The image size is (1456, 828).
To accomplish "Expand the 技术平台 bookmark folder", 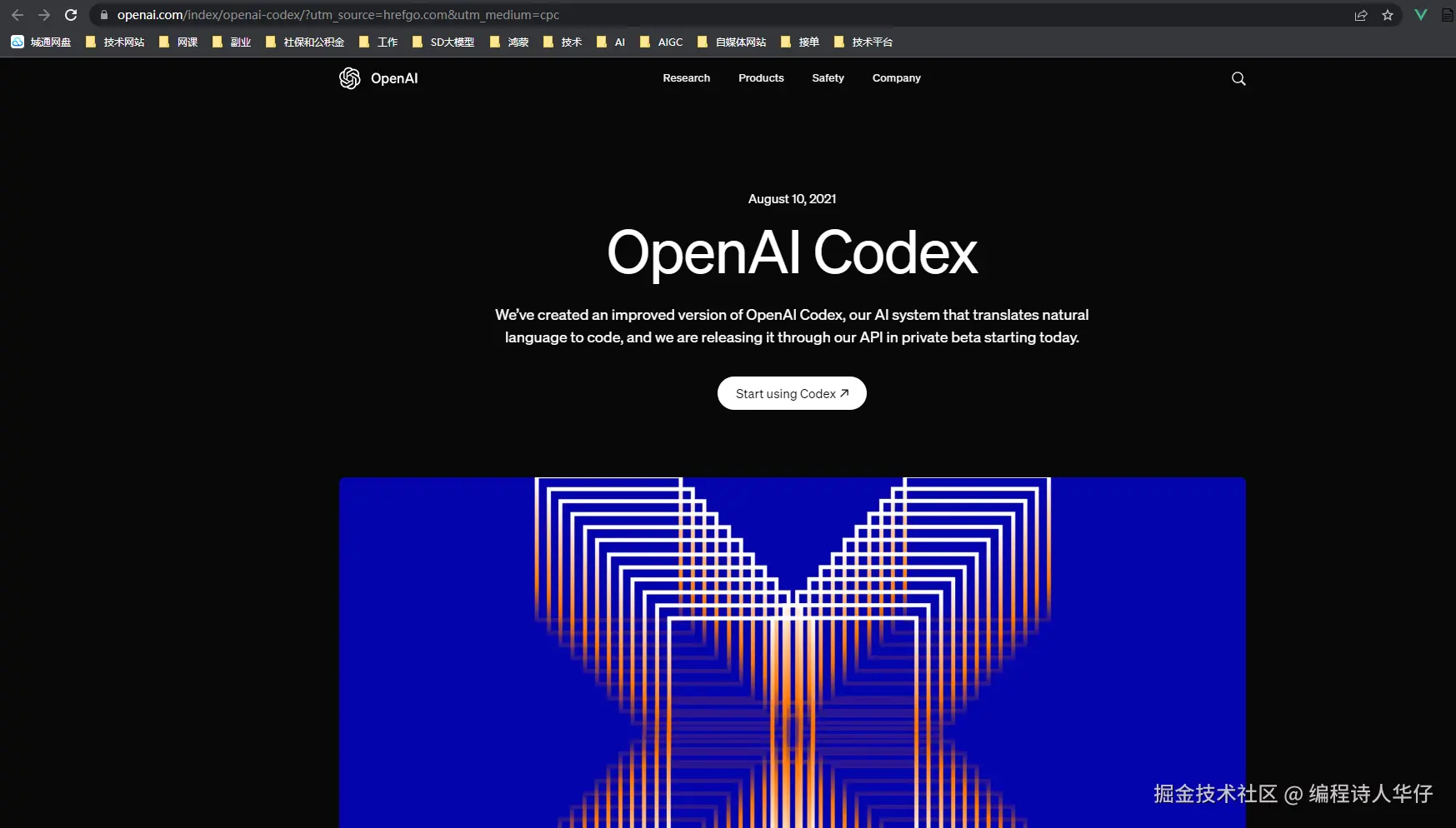I will (x=863, y=42).
